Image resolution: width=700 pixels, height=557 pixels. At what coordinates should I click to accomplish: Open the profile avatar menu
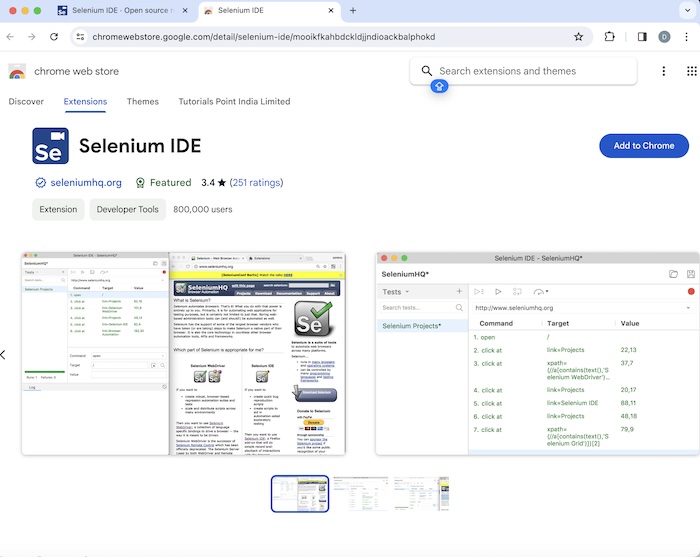[x=664, y=37]
